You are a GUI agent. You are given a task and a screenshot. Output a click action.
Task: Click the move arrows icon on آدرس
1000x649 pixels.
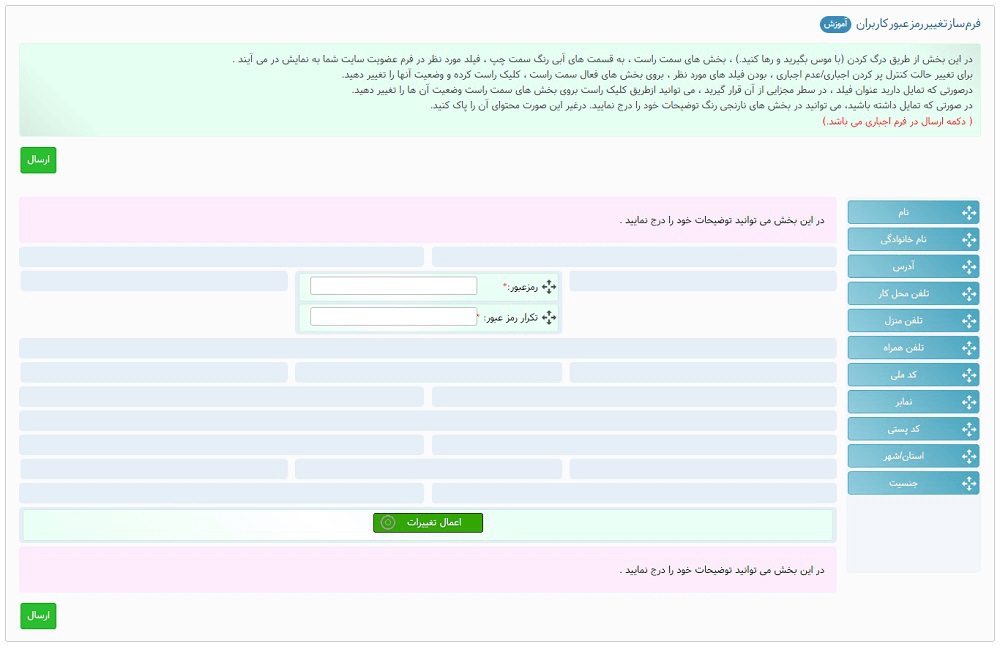968,267
